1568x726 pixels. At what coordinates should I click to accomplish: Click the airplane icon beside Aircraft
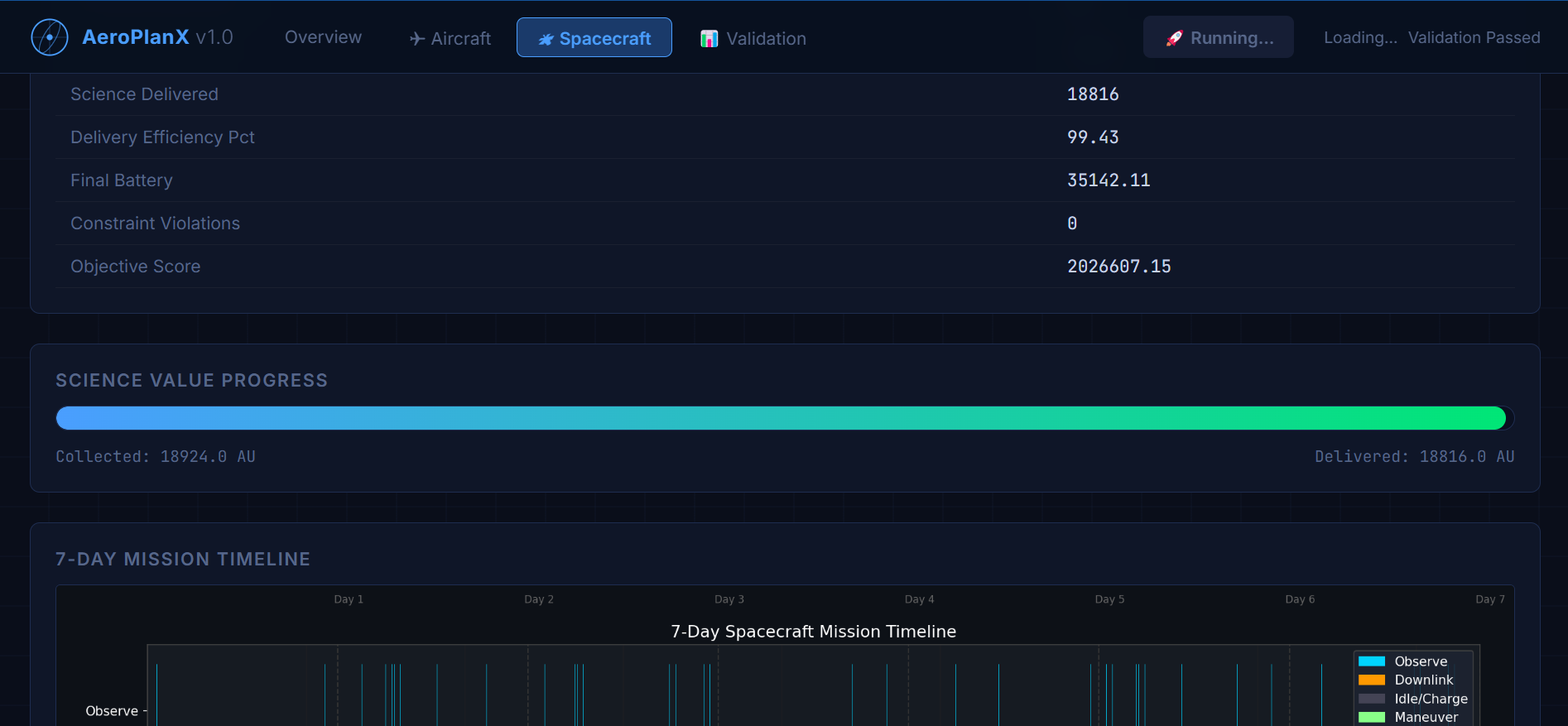[x=417, y=39]
